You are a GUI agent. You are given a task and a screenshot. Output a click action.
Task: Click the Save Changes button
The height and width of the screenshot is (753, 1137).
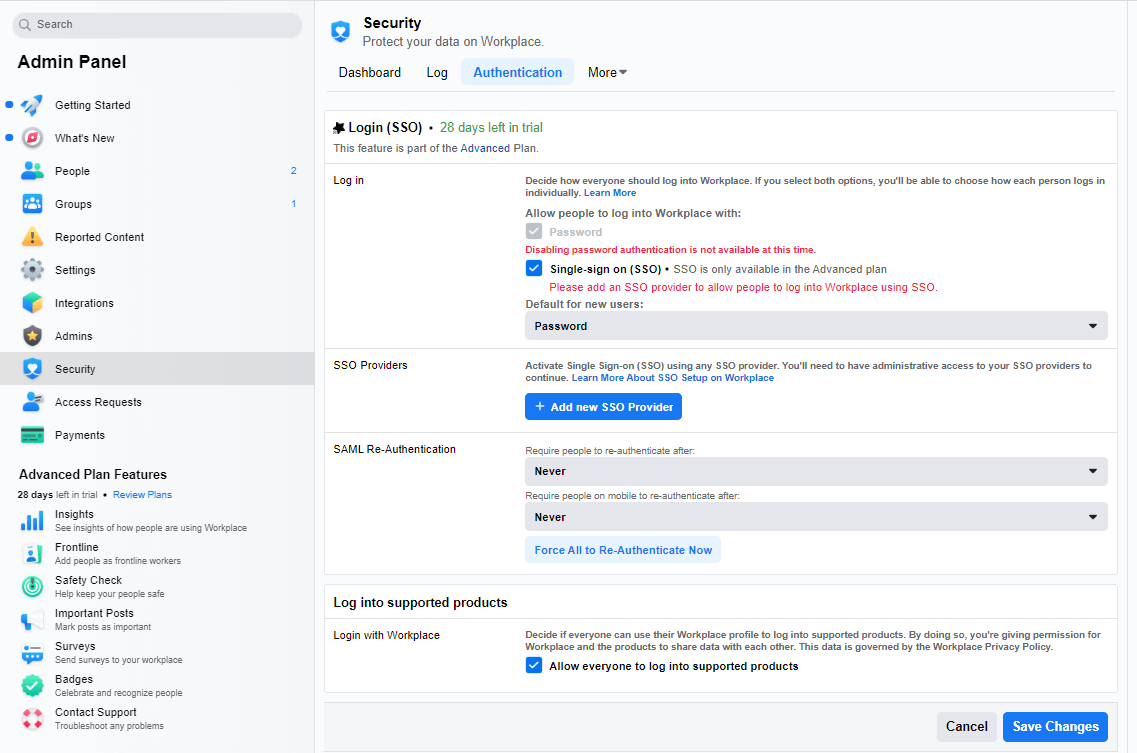(1055, 726)
